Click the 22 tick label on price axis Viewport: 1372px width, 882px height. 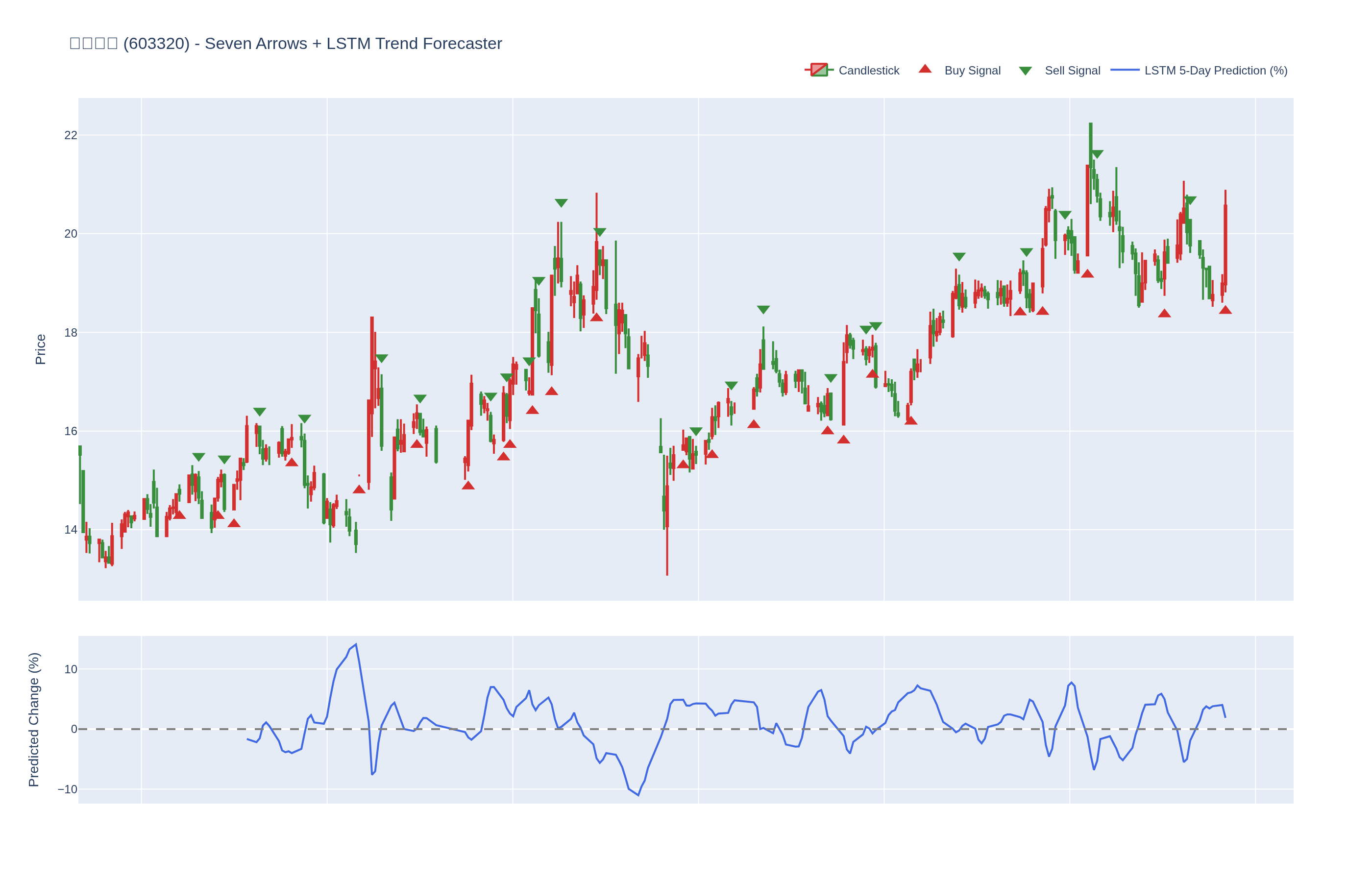pos(71,135)
